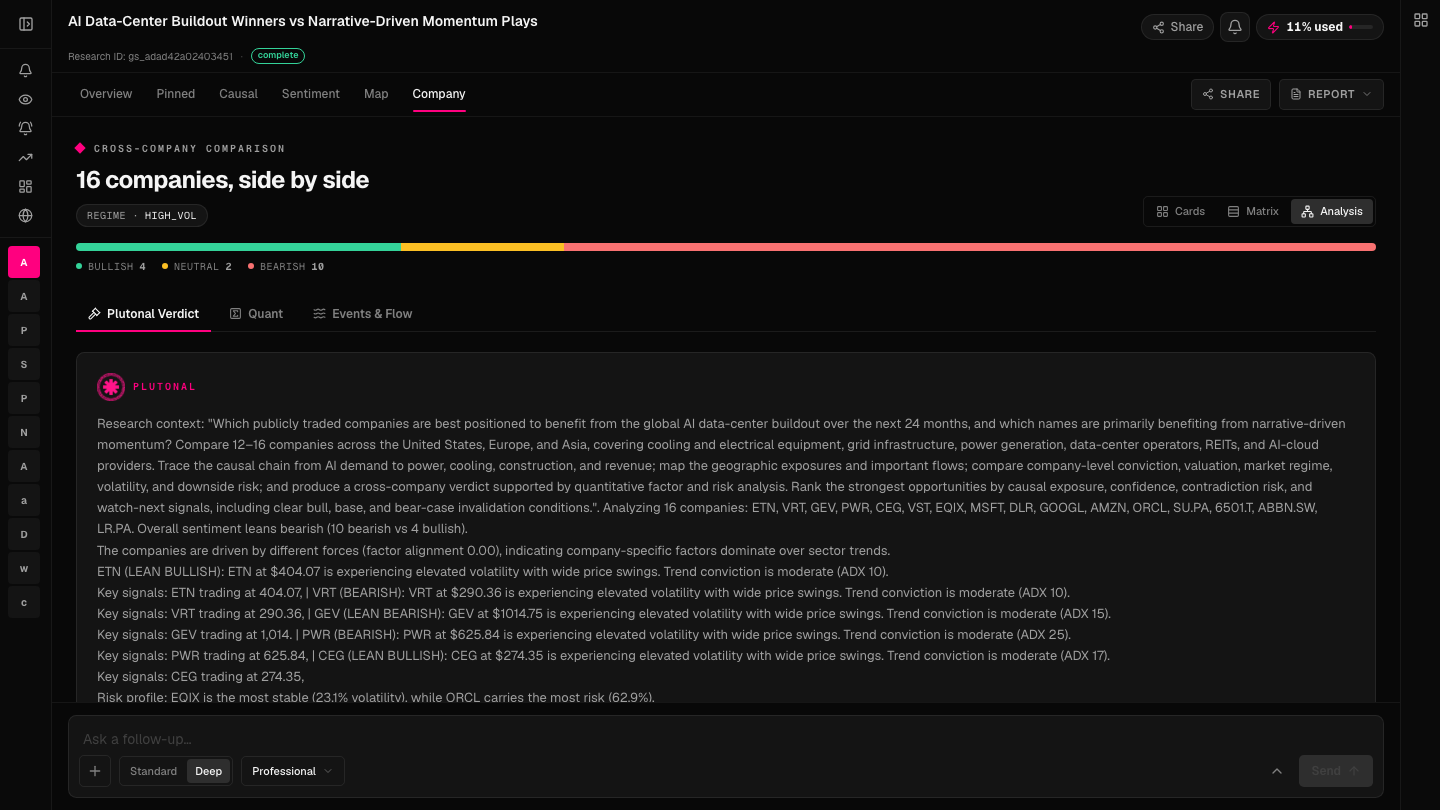Select the D research item in sidebar
Screen dimensions: 1440x810
24,534
